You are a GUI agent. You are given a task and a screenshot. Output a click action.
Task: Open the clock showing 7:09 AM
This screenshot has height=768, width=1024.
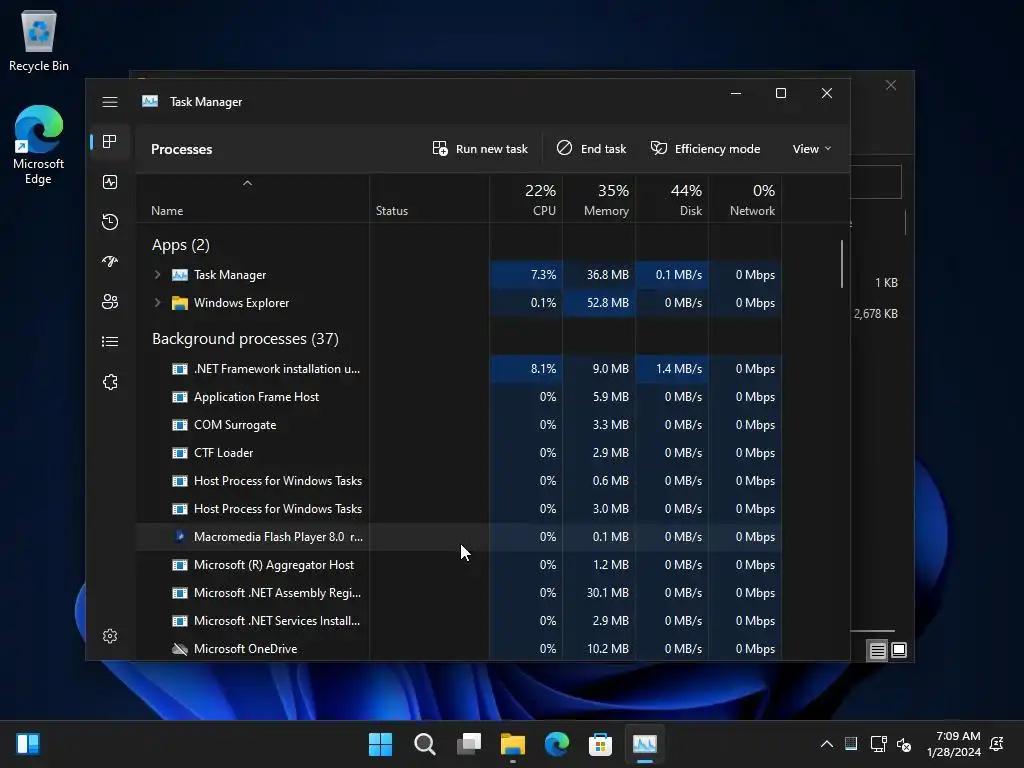pyautogui.click(x=953, y=744)
